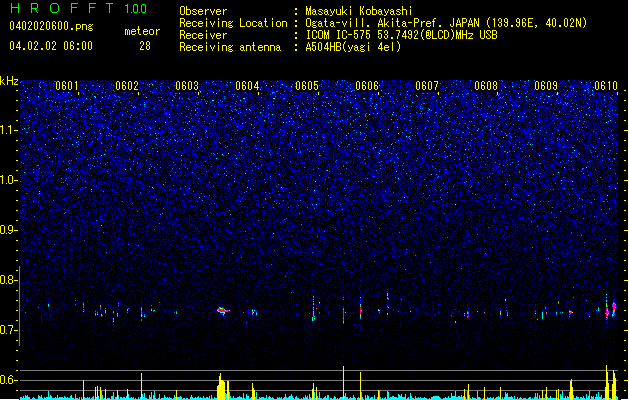Click the Receiving antenna label
This screenshot has width=629, height=400.
coord(230,47)
